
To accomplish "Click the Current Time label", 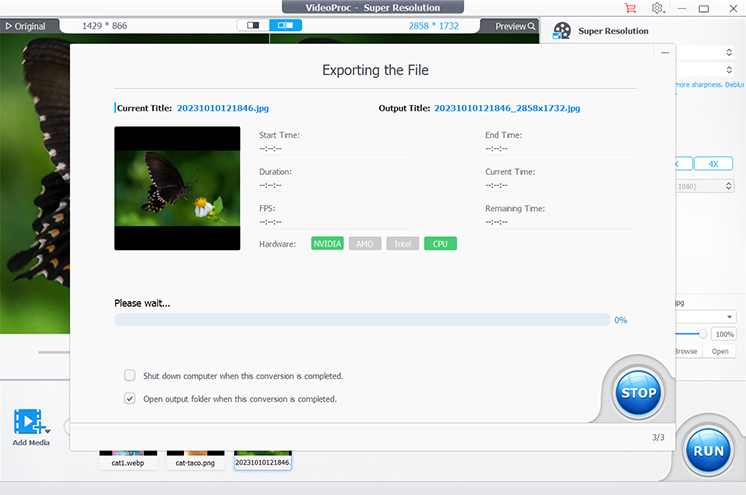I will [x=510, y=172].
